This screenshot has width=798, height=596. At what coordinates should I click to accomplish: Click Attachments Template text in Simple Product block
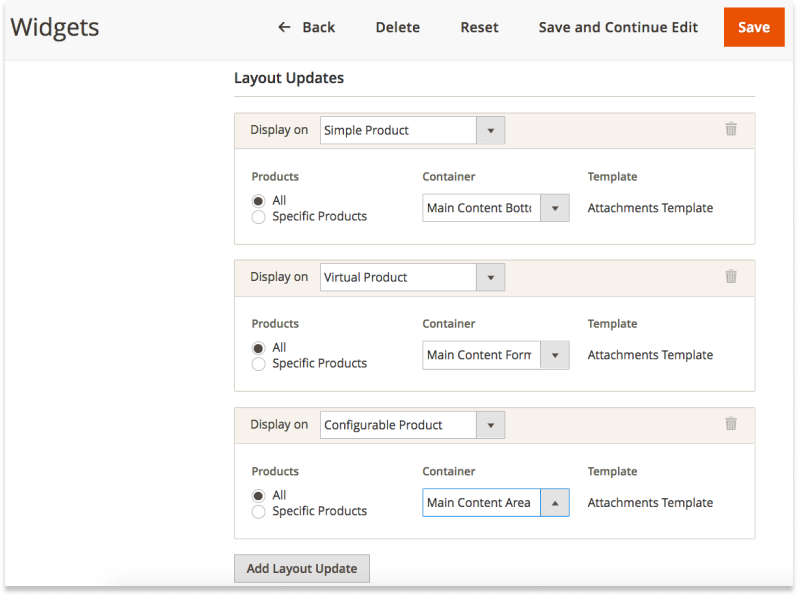tap(650, 208)
